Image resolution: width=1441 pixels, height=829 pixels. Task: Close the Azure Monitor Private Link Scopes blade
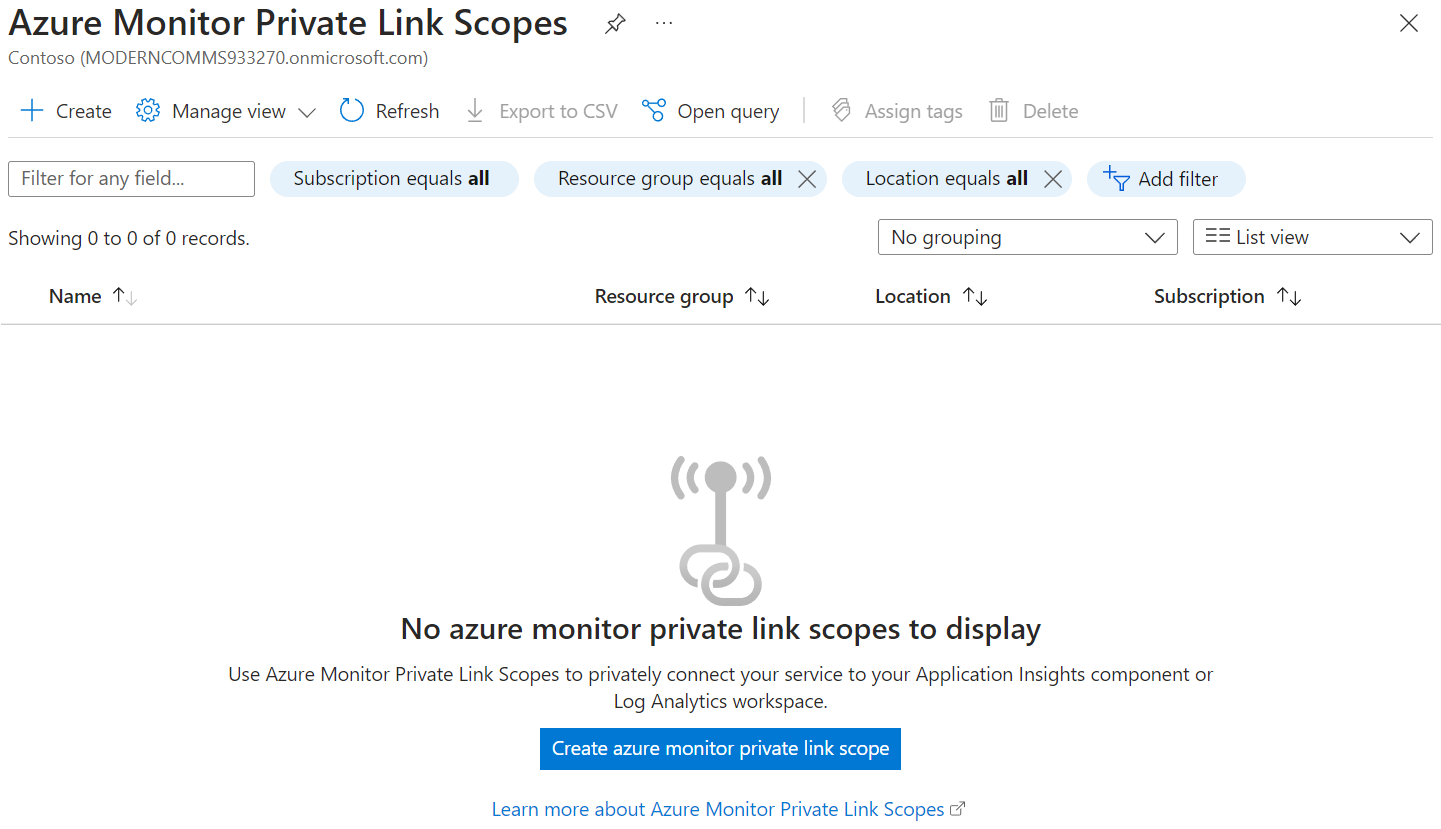pyautogui.click(x=1409, y=24)
